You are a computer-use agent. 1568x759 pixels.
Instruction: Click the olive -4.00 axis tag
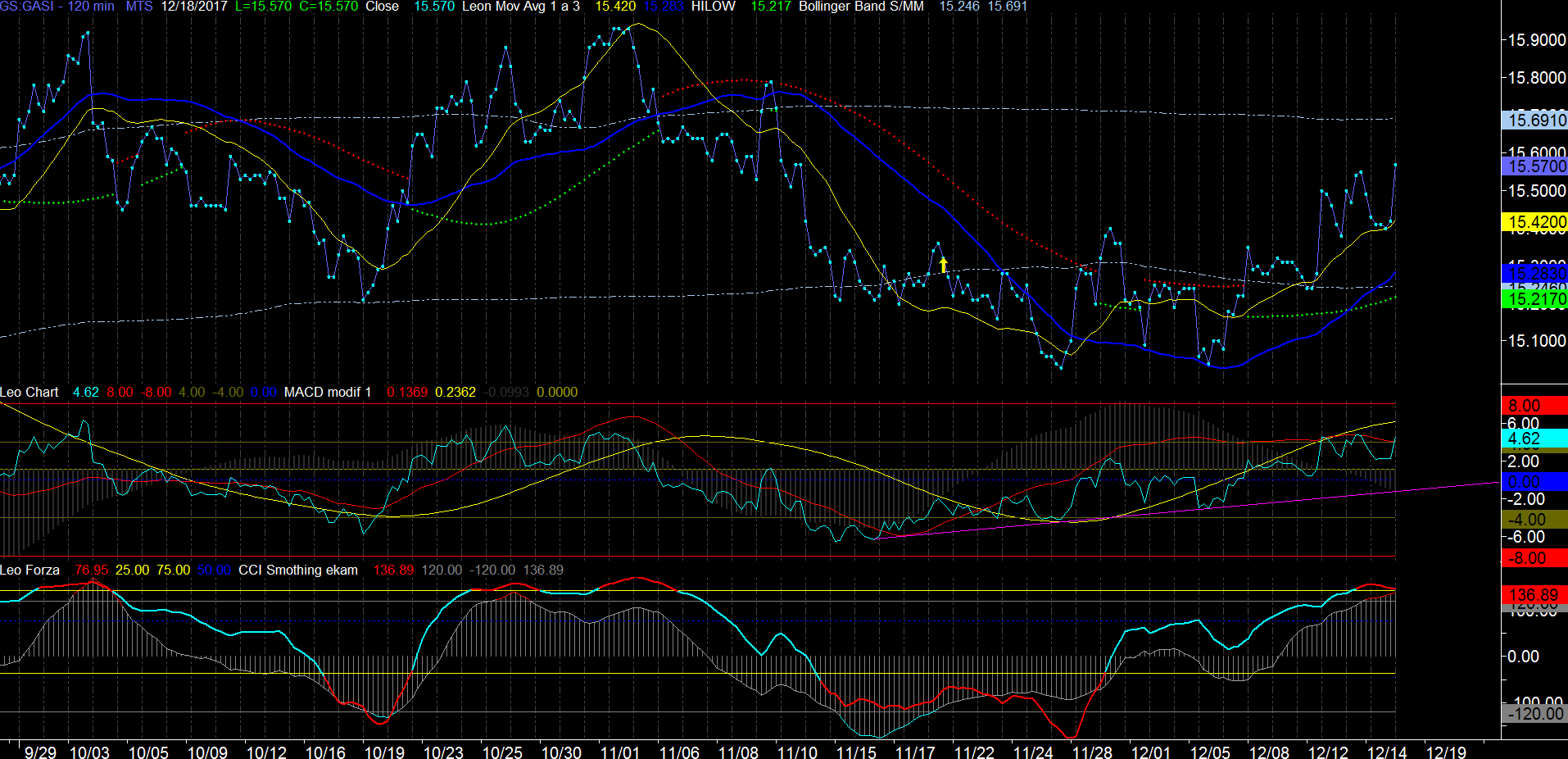tap(1534, 520)
